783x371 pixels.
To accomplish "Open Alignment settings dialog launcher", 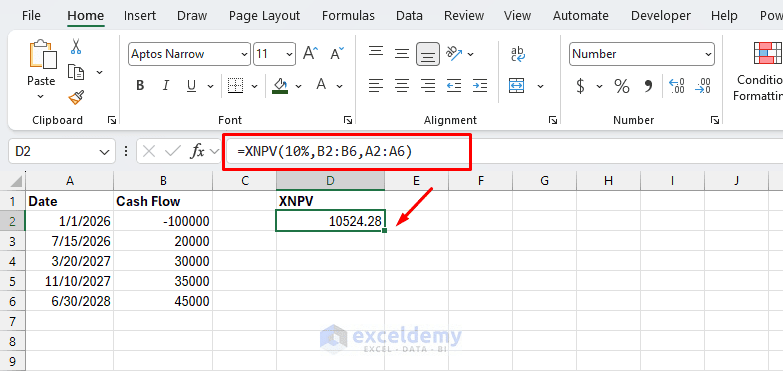I will point(552,120).
